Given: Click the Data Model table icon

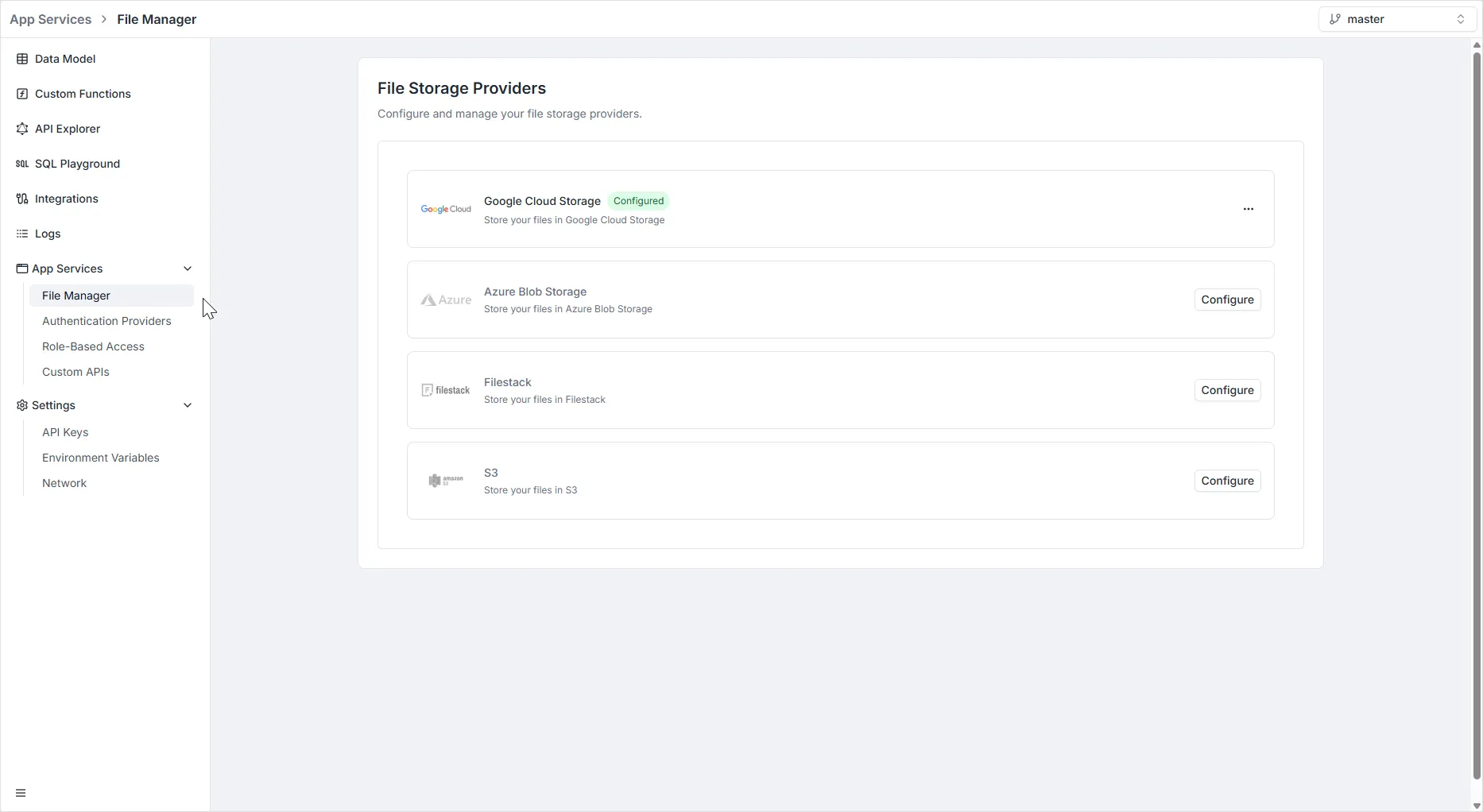Looking at the screenshot, I should click(x=22, y=59).
